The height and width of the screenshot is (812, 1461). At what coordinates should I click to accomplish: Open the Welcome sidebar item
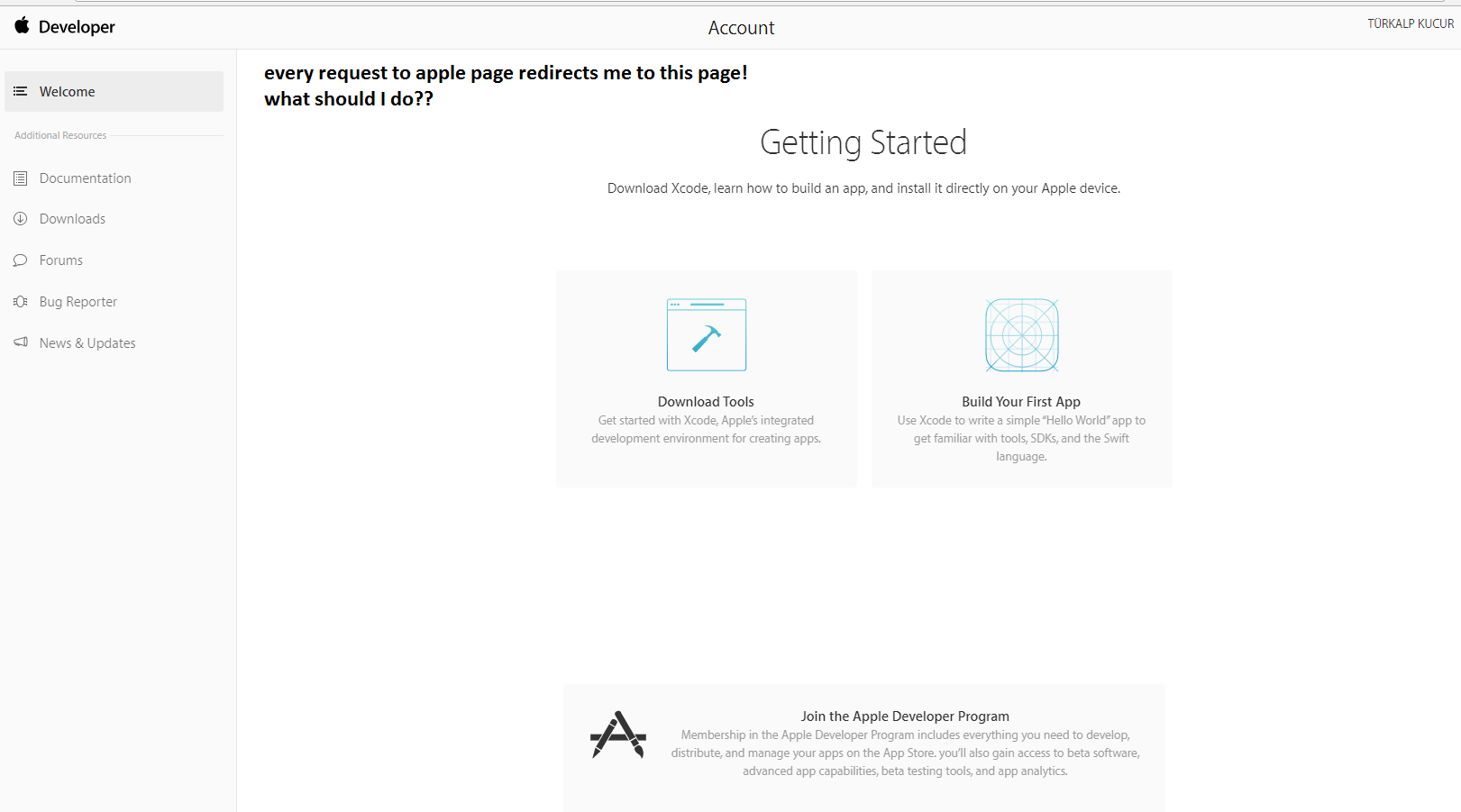pos(114,92)
